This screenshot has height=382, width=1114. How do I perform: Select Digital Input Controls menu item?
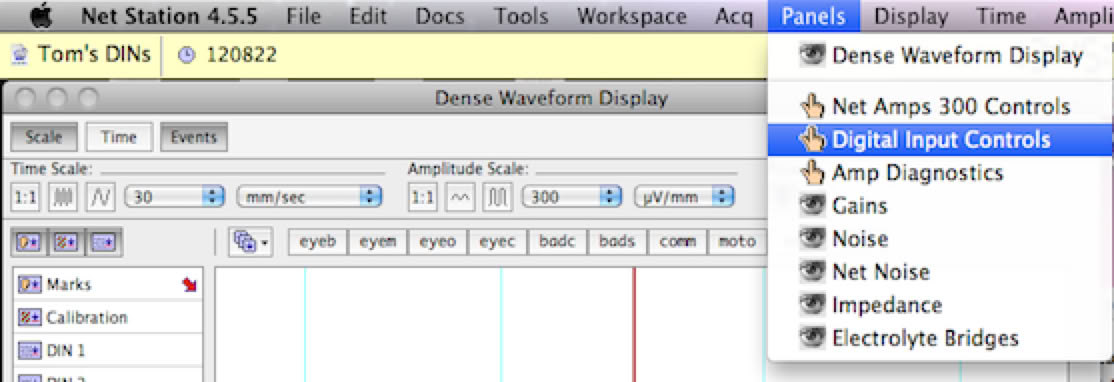tap(941, 139)
